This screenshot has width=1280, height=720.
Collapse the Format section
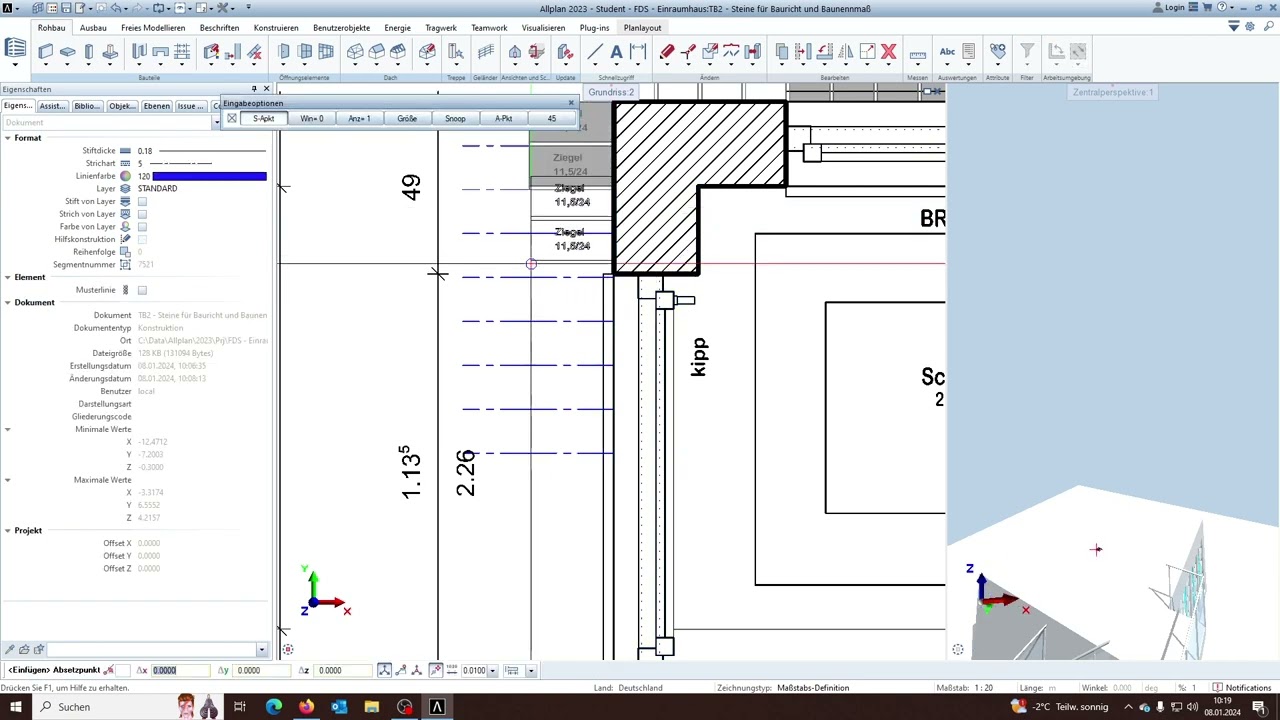pyautogui.click(x=7, y=138)
